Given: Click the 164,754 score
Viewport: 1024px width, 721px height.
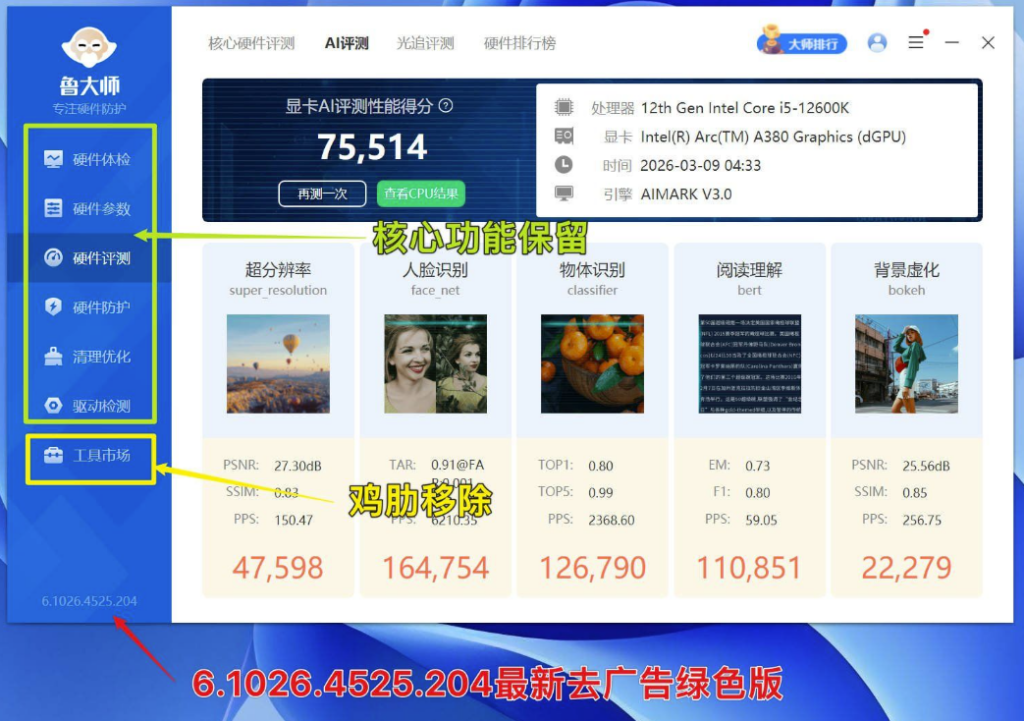Looking at the screenshot, I should 436,568.
